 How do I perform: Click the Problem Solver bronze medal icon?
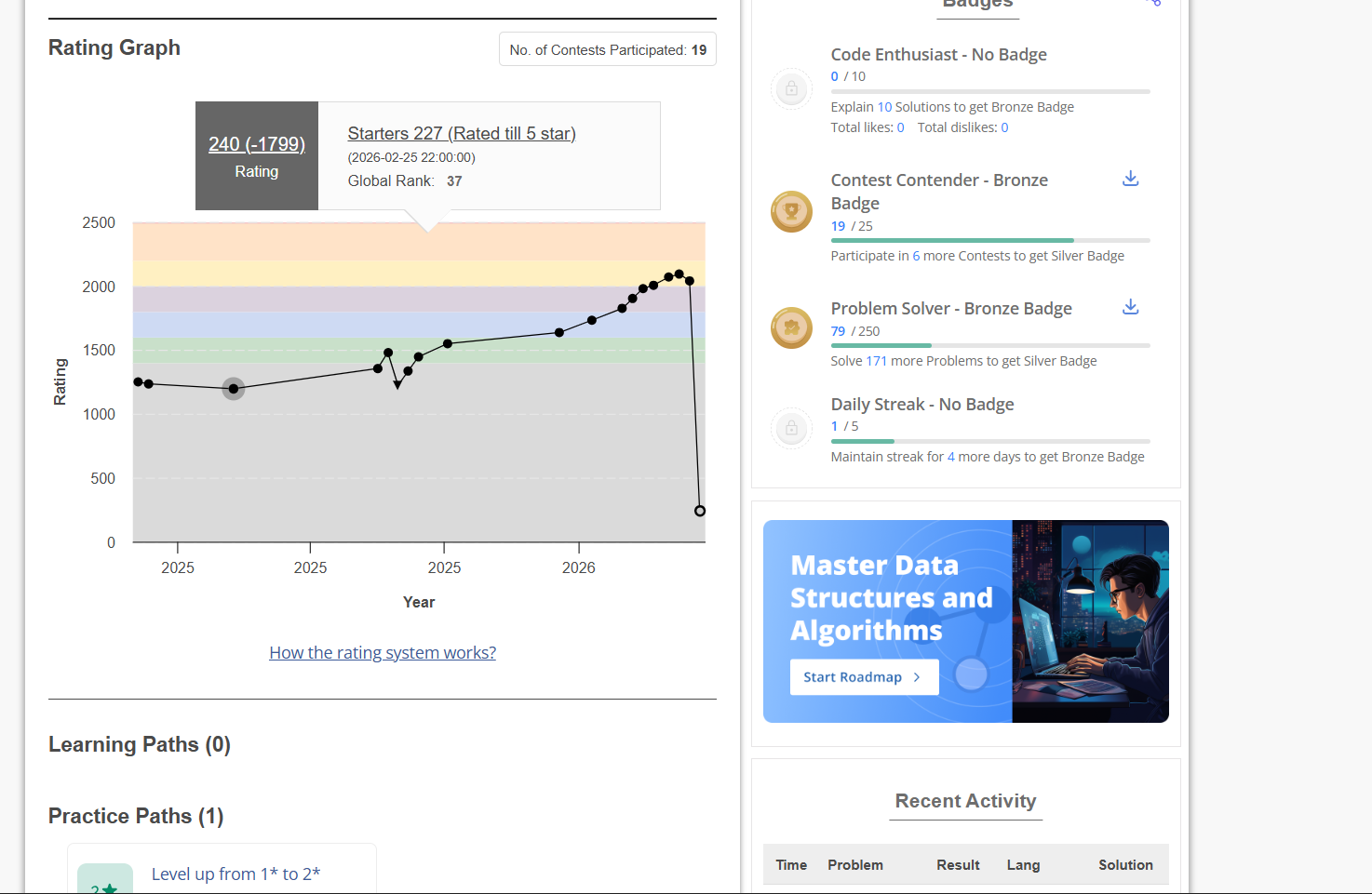coord(791,327)
